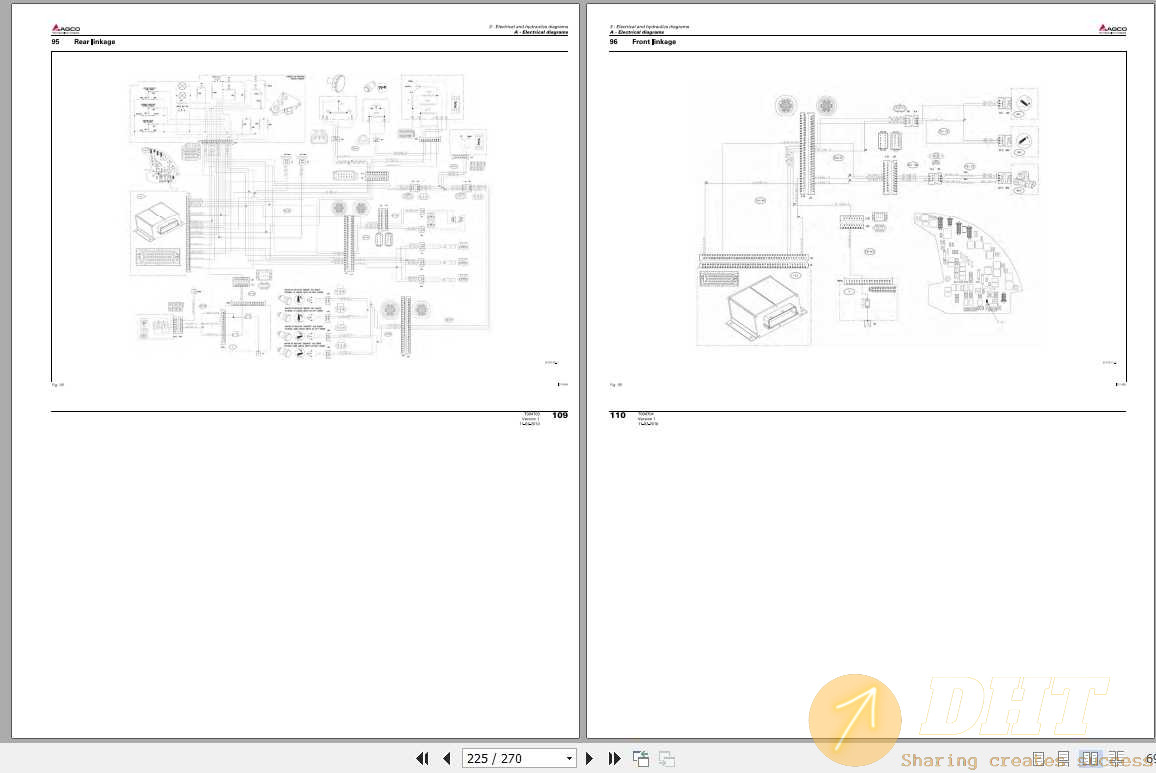Click the greyed-out next view icon
This screenshot has height=773, width=1156.
[x=666, y=759]
